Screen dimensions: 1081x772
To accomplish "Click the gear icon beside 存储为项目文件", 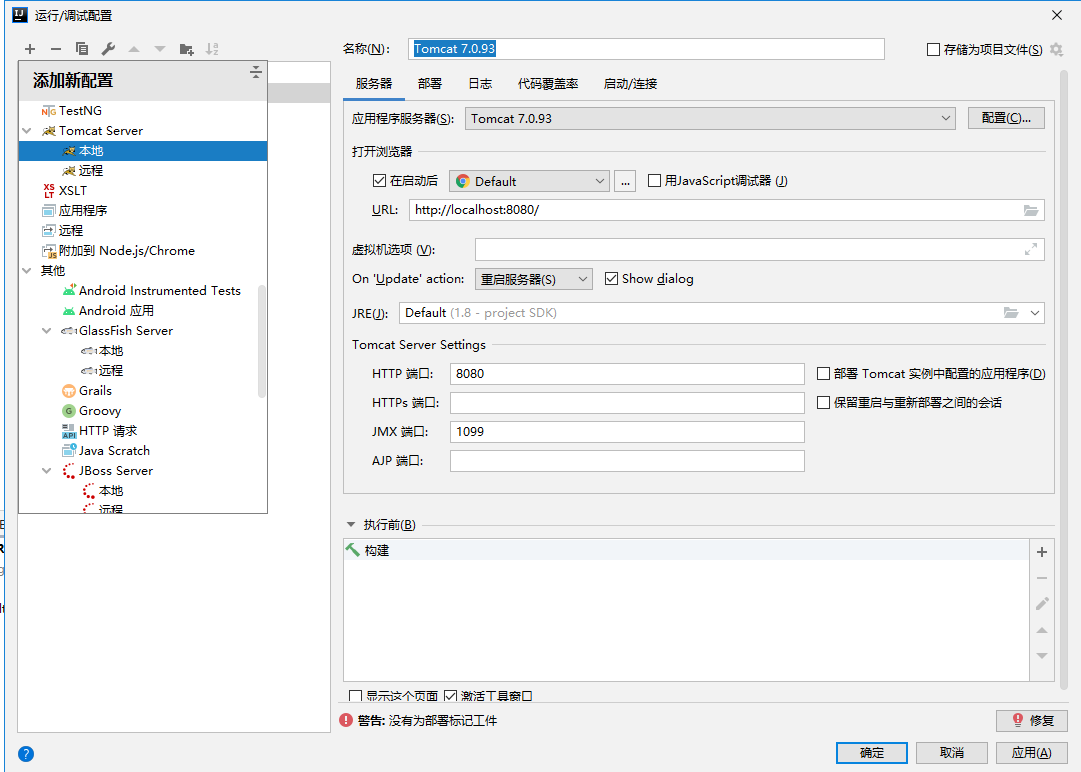I will click(1056, 50).
